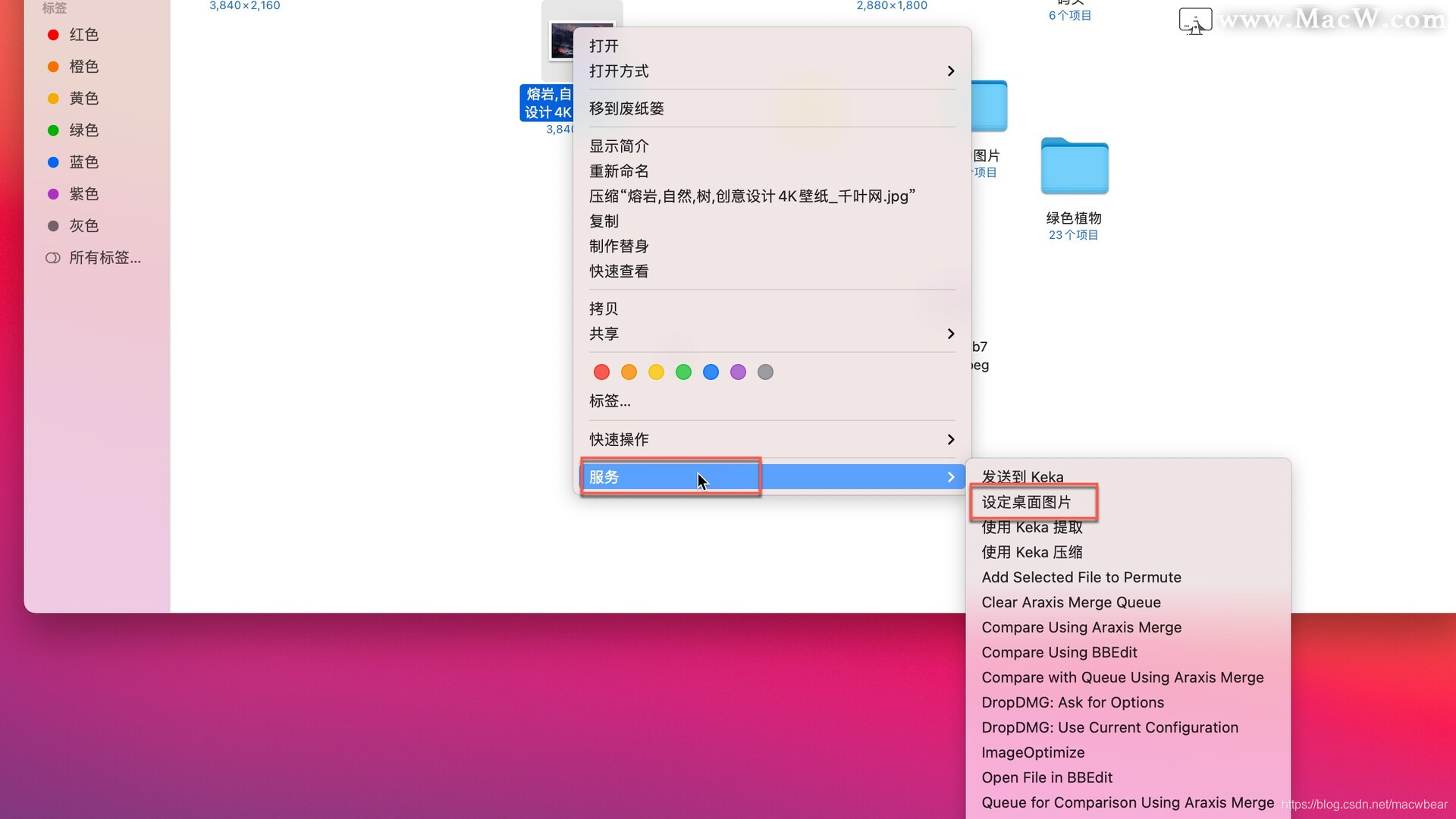Click Queue for Comparison Using Araxis Merge

(x=1128, y=802)
